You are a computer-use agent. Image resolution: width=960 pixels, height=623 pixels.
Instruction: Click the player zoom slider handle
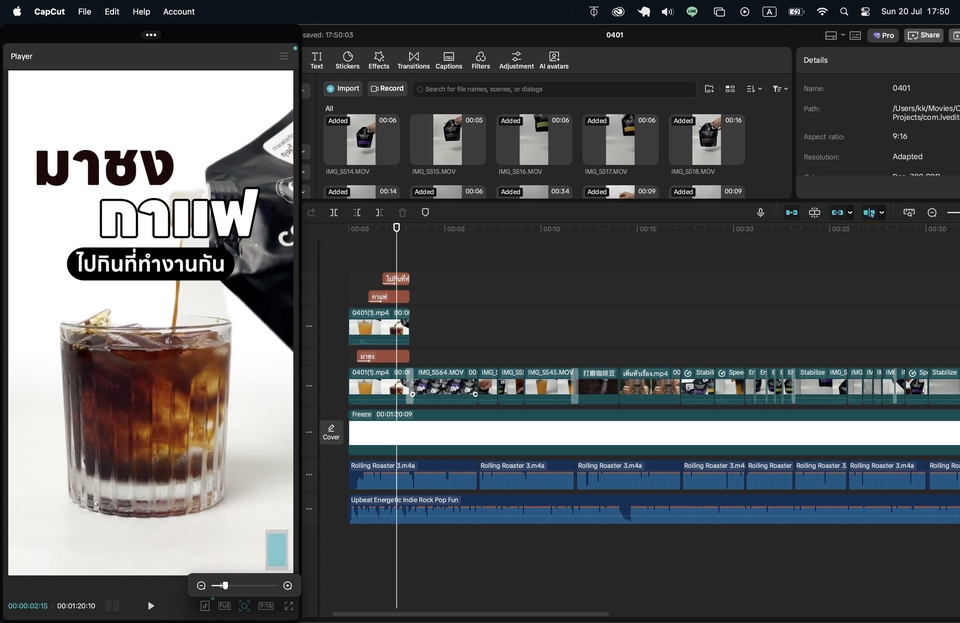coord(225,586)
